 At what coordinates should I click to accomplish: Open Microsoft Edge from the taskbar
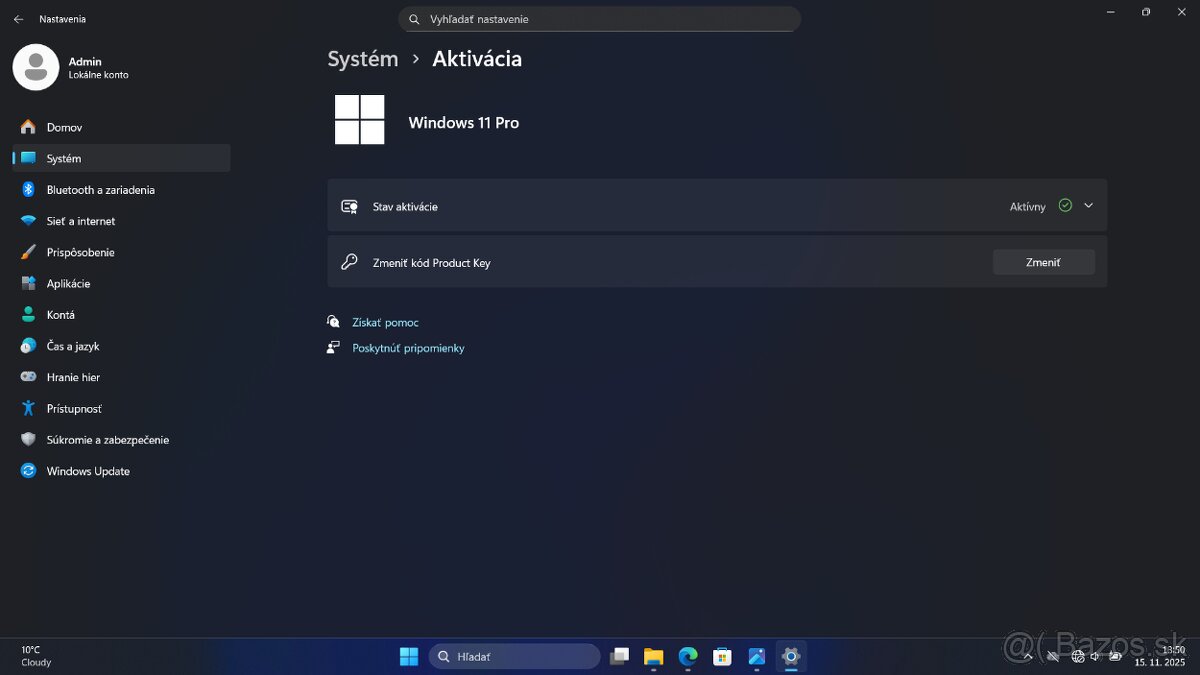688,657
